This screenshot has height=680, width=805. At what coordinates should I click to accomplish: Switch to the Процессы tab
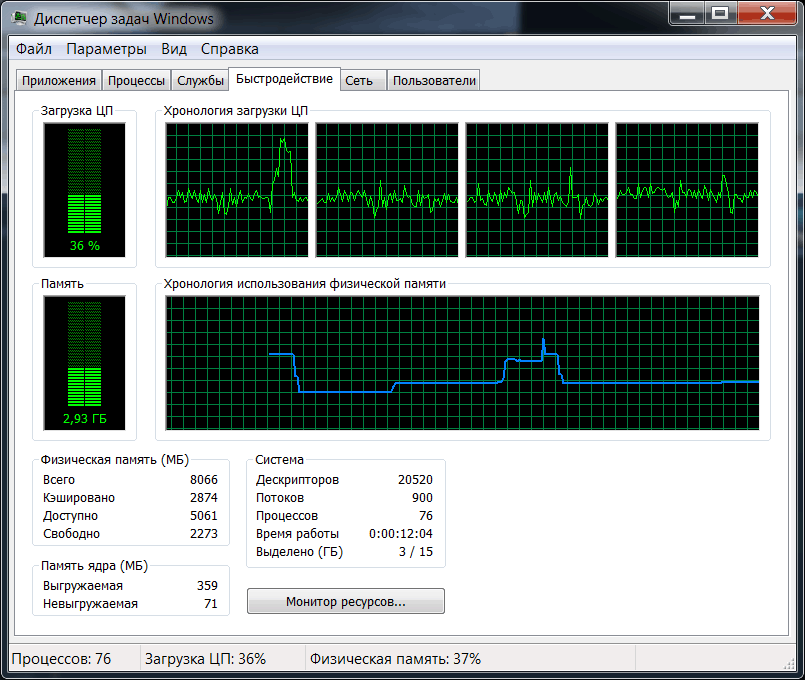(136, 81)
